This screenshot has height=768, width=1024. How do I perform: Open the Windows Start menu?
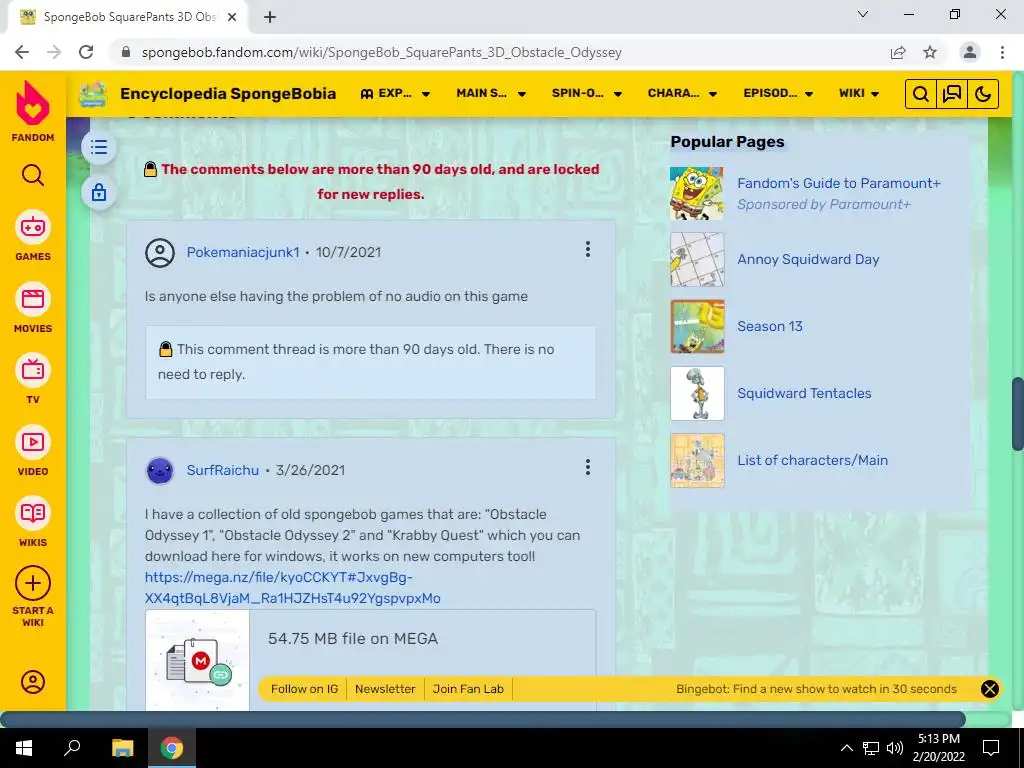[x=24, y=748]
